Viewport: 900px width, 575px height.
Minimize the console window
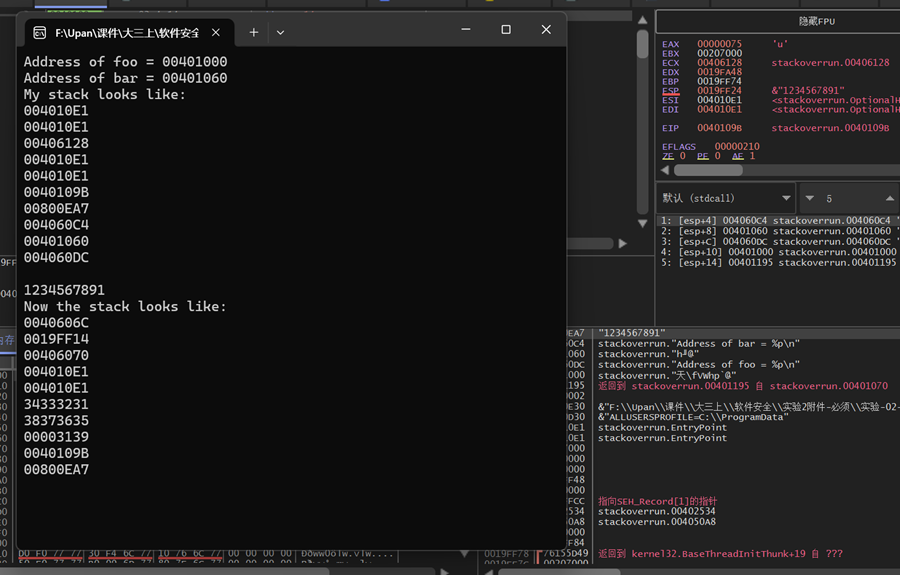[x=466, y=30]
